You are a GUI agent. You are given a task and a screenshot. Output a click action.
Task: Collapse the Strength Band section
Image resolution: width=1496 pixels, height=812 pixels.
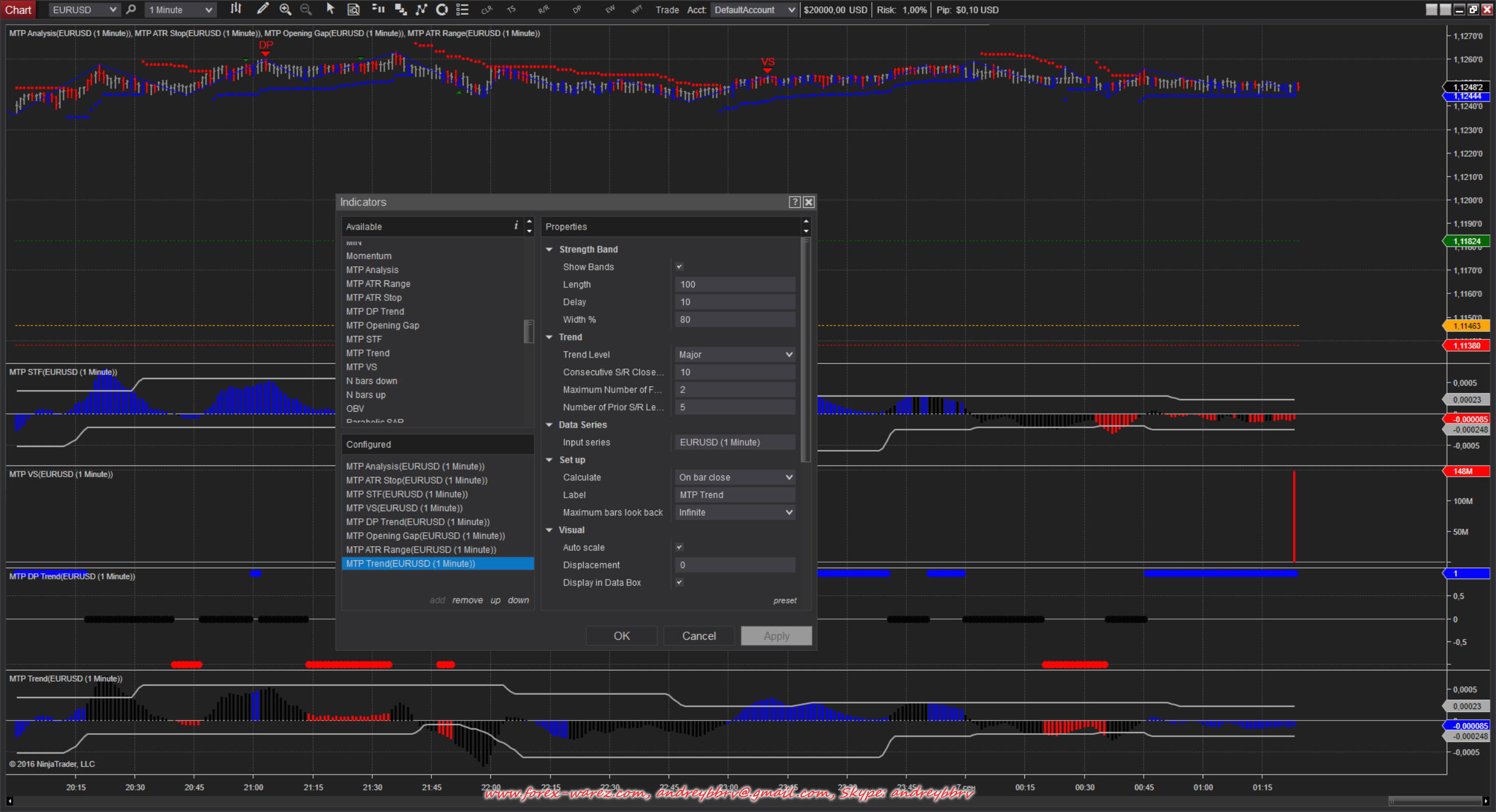coord(549,249)
